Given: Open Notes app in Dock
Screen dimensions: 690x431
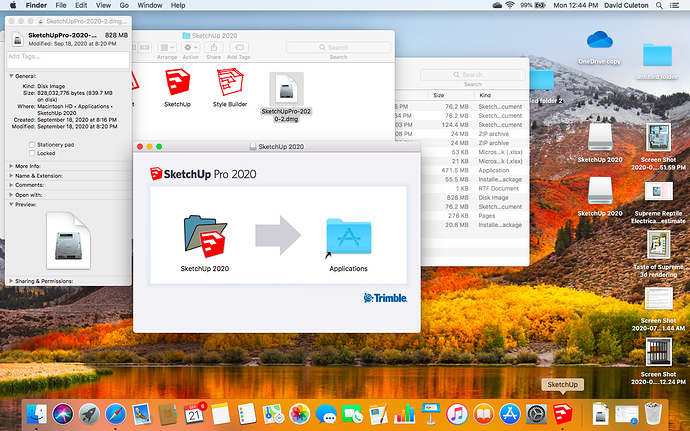Looking at the screenshot, I should coord(220,414).
